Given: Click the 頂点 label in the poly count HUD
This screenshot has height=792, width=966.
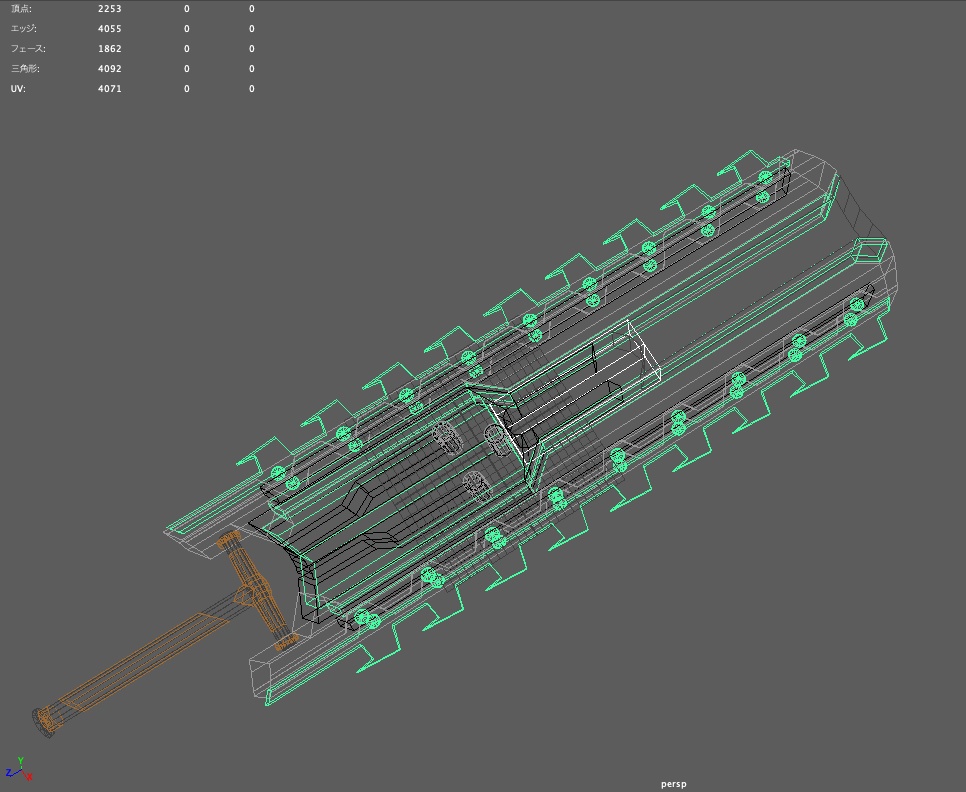Looking at the screenshot, I should pos(21,9).
